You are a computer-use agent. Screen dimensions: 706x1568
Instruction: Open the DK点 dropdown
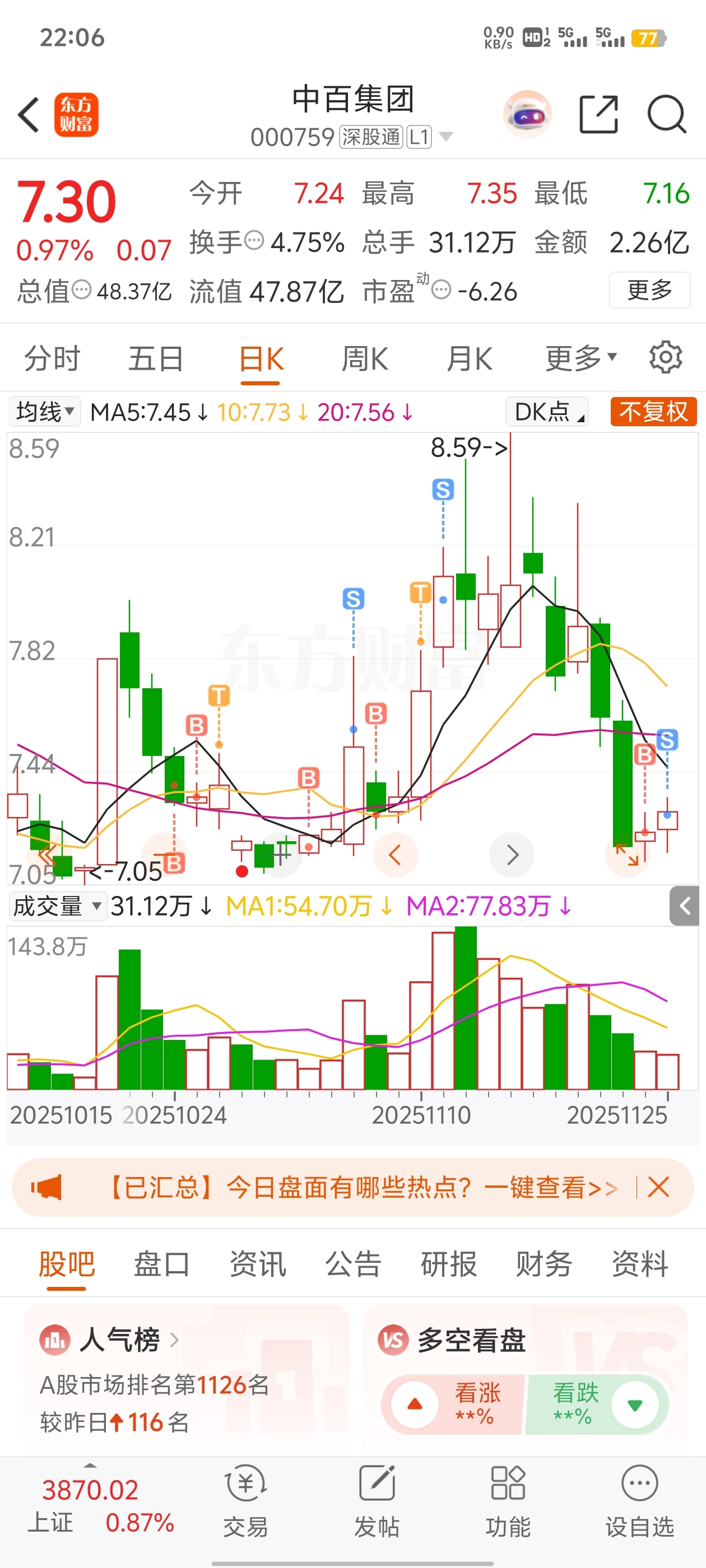click(x=547, y=412)
